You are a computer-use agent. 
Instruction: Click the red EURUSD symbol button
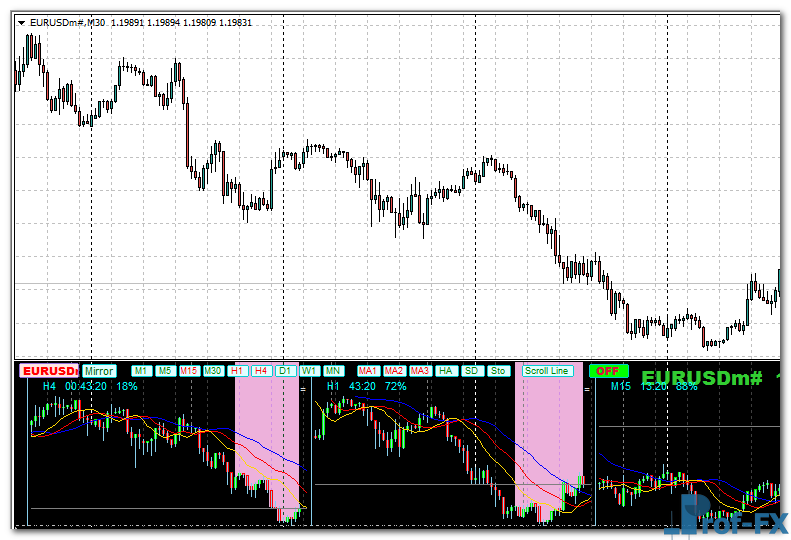(x=49, y=371)
